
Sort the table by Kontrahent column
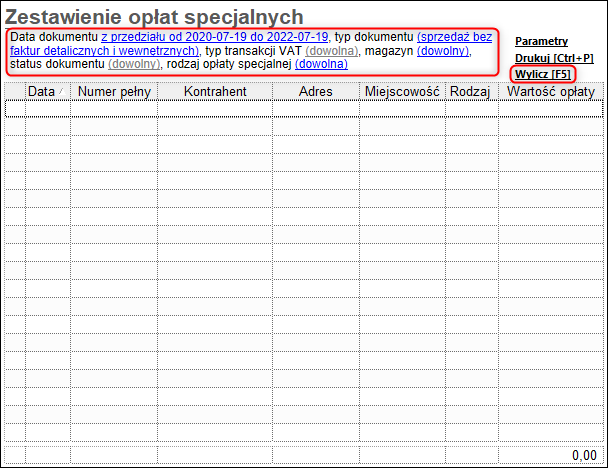coord(215,91)
